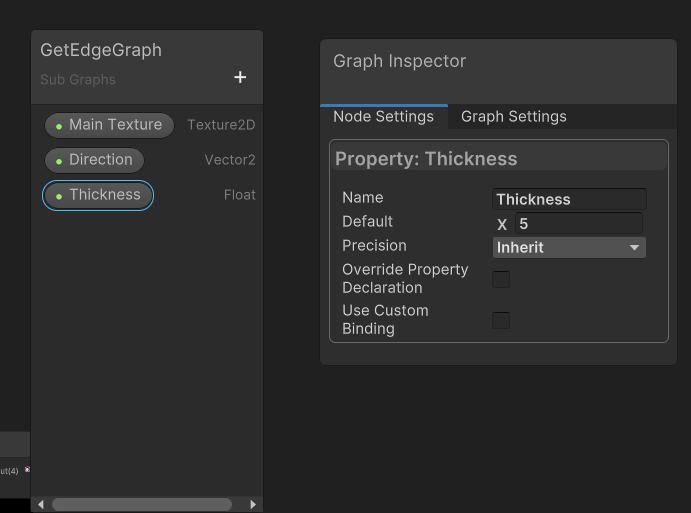Click the X label of the Default value
Image resolution: width=691 pixels, height=513 pixels.
click(502, 224)
